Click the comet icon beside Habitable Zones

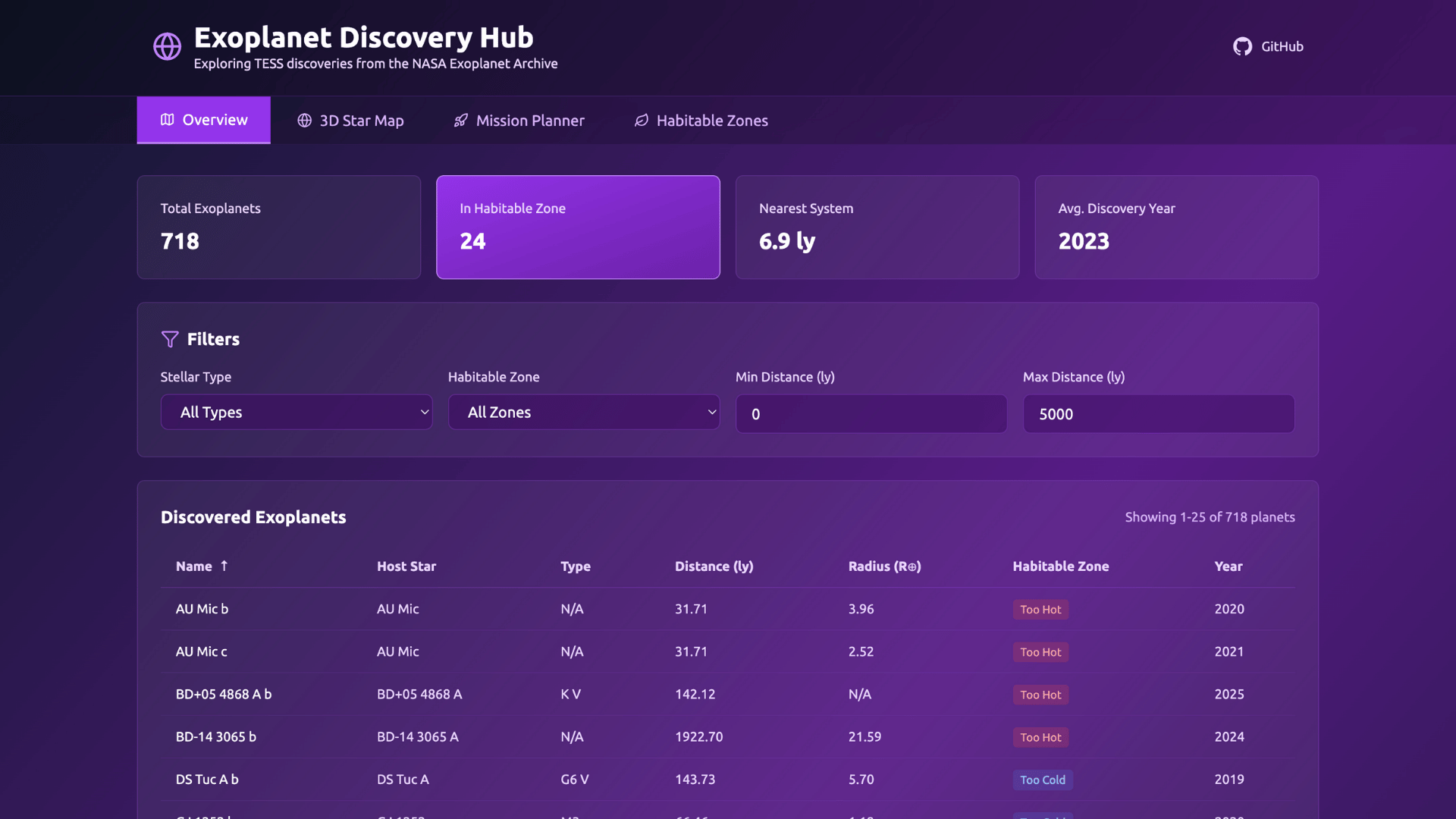coord(641,120)
